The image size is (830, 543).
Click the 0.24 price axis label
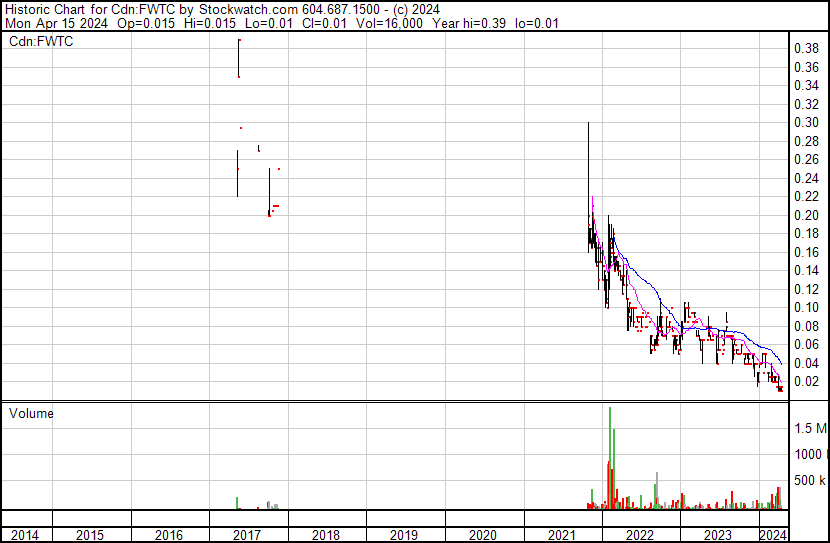806,178
